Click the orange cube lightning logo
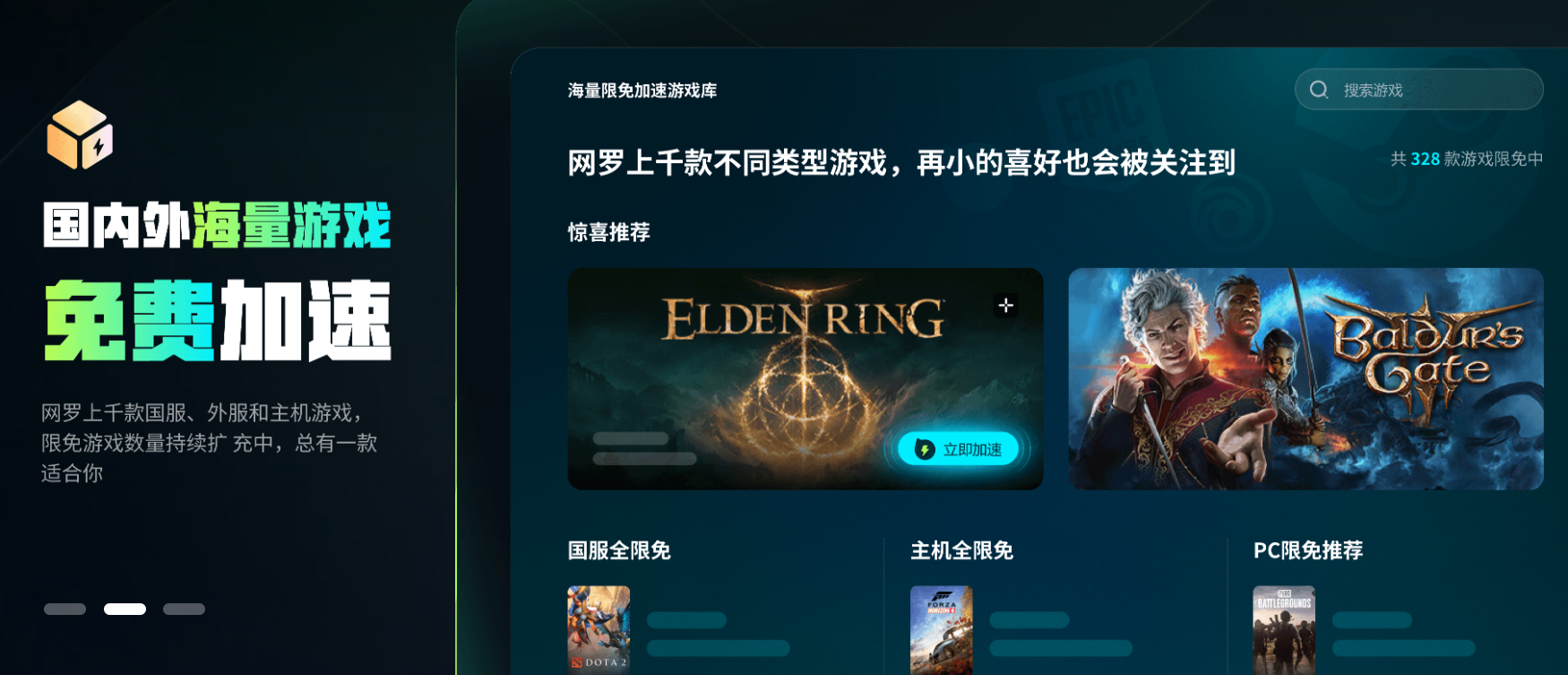This screenshot has height=675, width=1568. (80, 135)
